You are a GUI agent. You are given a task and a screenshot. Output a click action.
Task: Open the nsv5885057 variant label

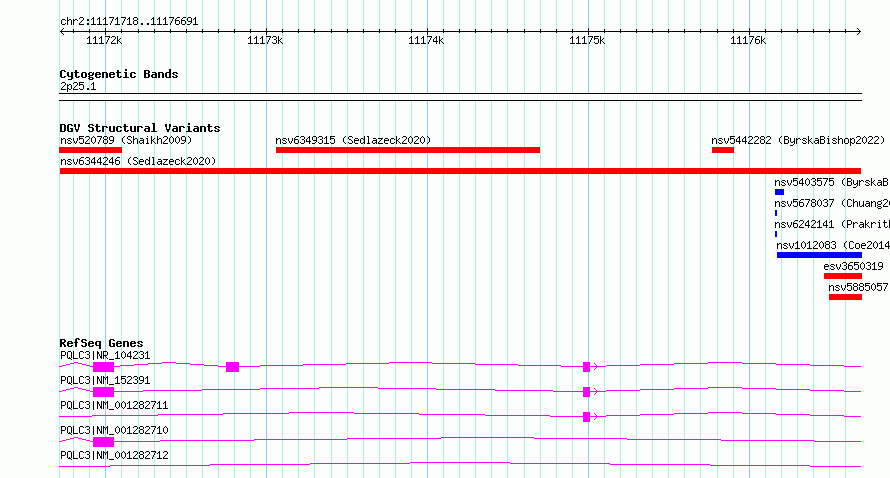pos(858,287)
